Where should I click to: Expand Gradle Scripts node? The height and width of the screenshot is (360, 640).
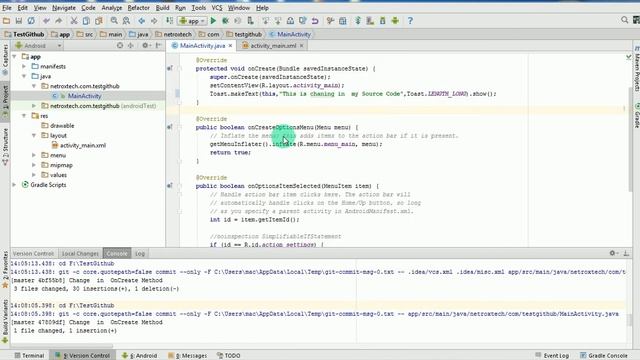click(x=14, y=185)
